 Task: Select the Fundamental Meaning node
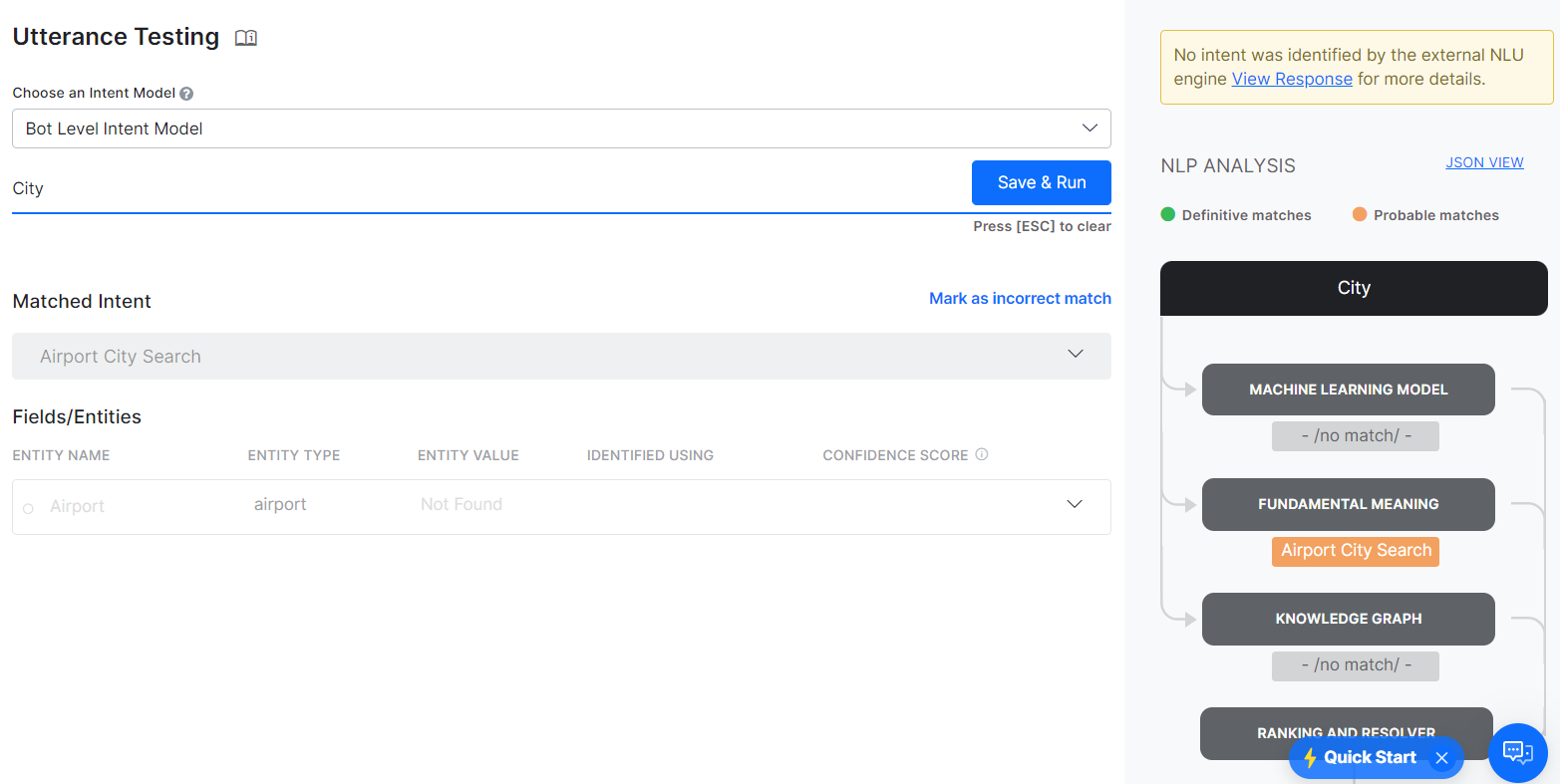1348,504
